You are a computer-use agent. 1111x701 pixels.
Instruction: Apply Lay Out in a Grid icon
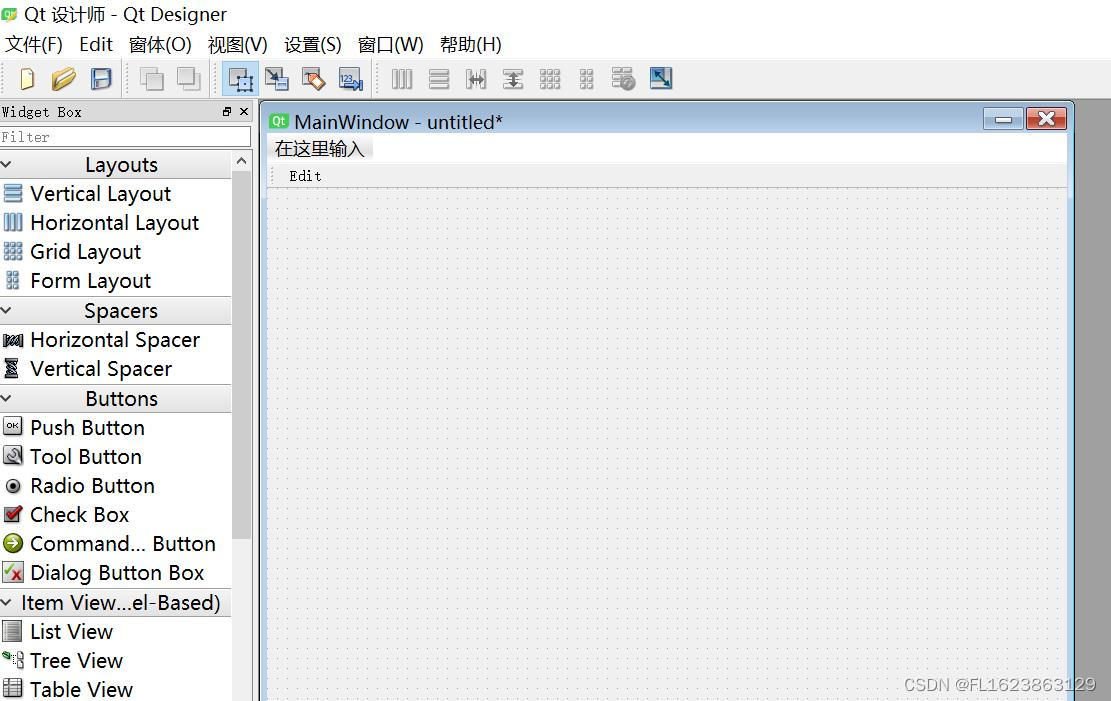[x=550, y=79]
